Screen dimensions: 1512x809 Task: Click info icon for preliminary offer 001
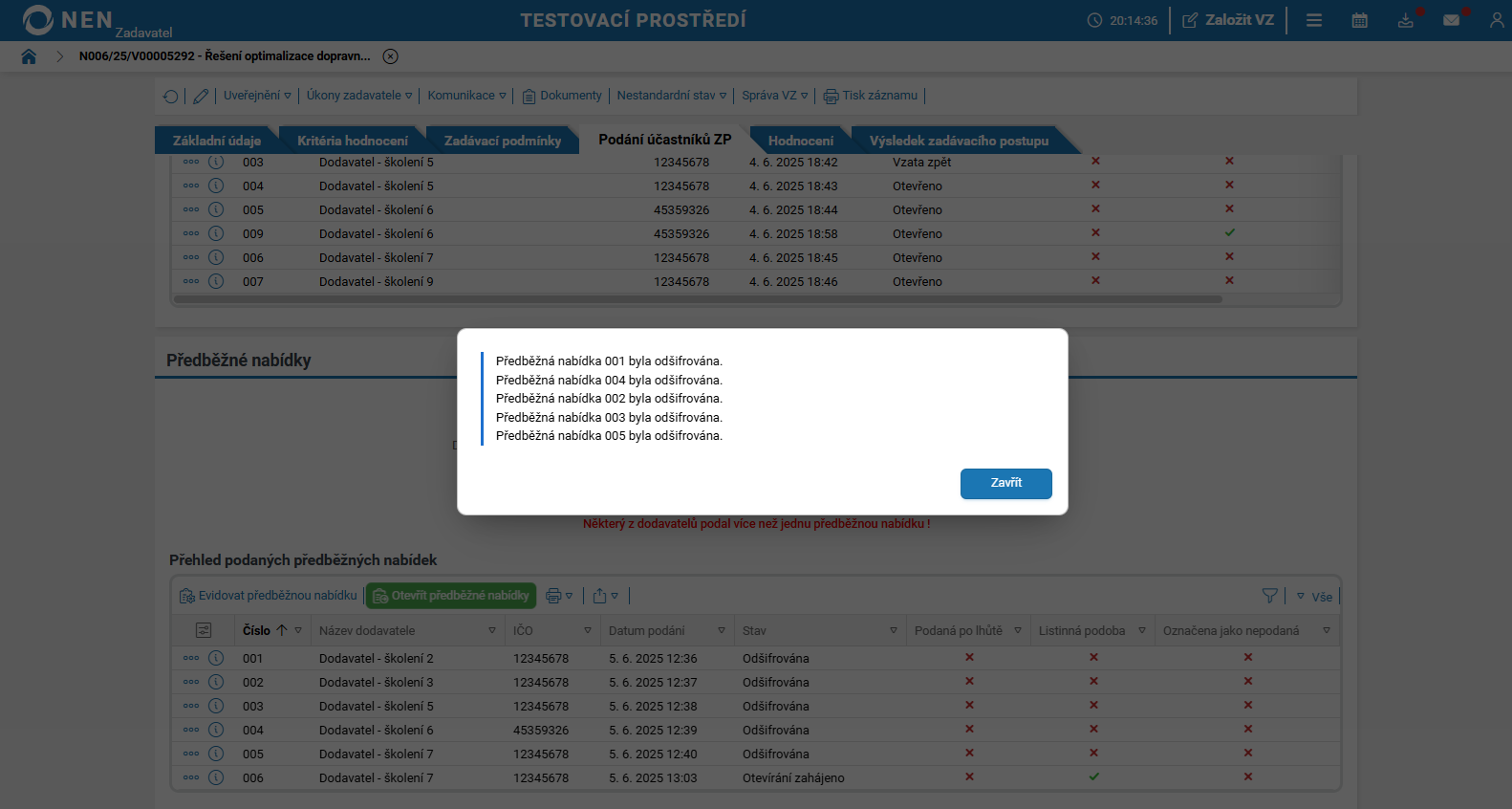216,658
